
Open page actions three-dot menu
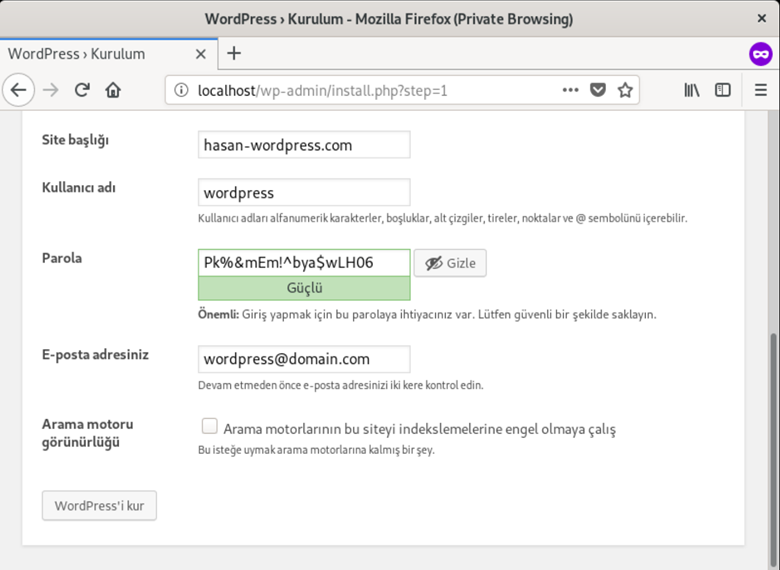click(570, 90)
